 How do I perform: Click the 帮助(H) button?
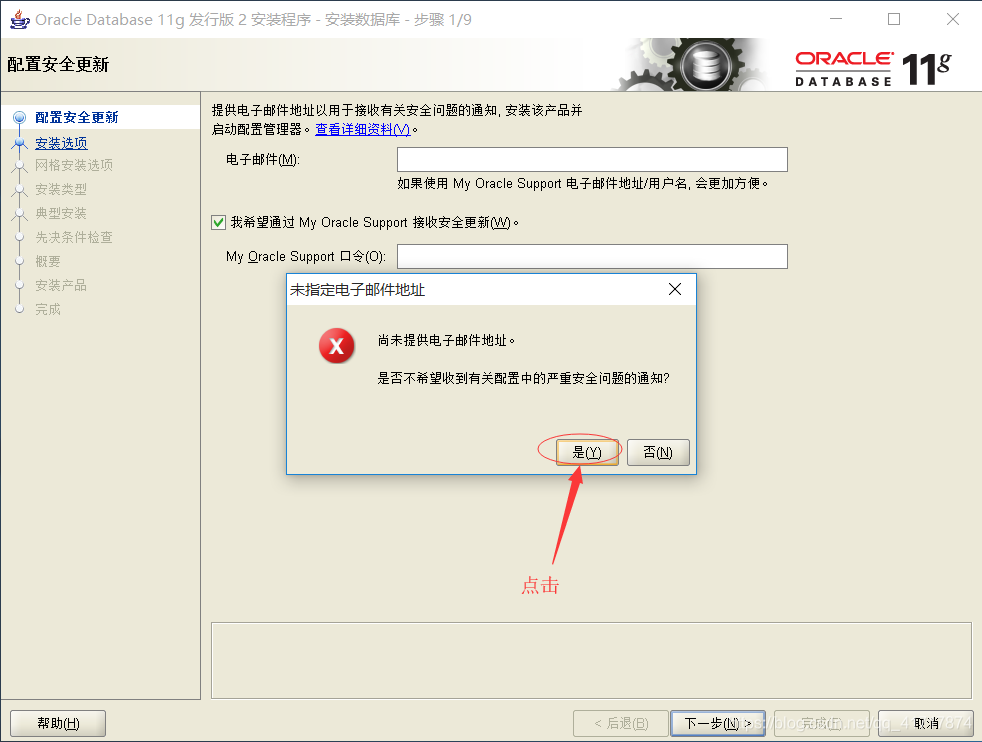click(58, 724)
